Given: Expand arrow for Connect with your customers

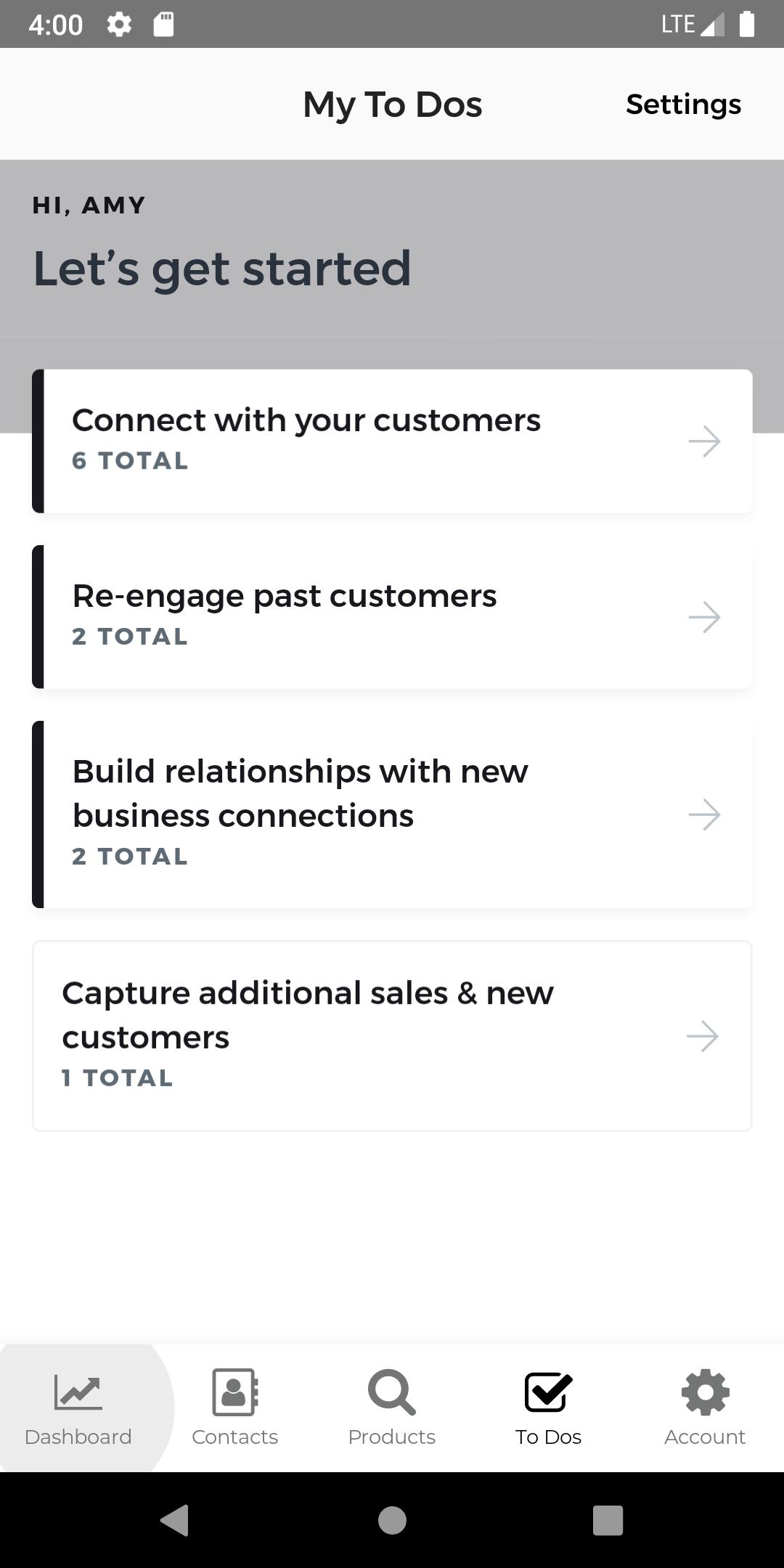Looking at the screenshot, I should point(704,441).
